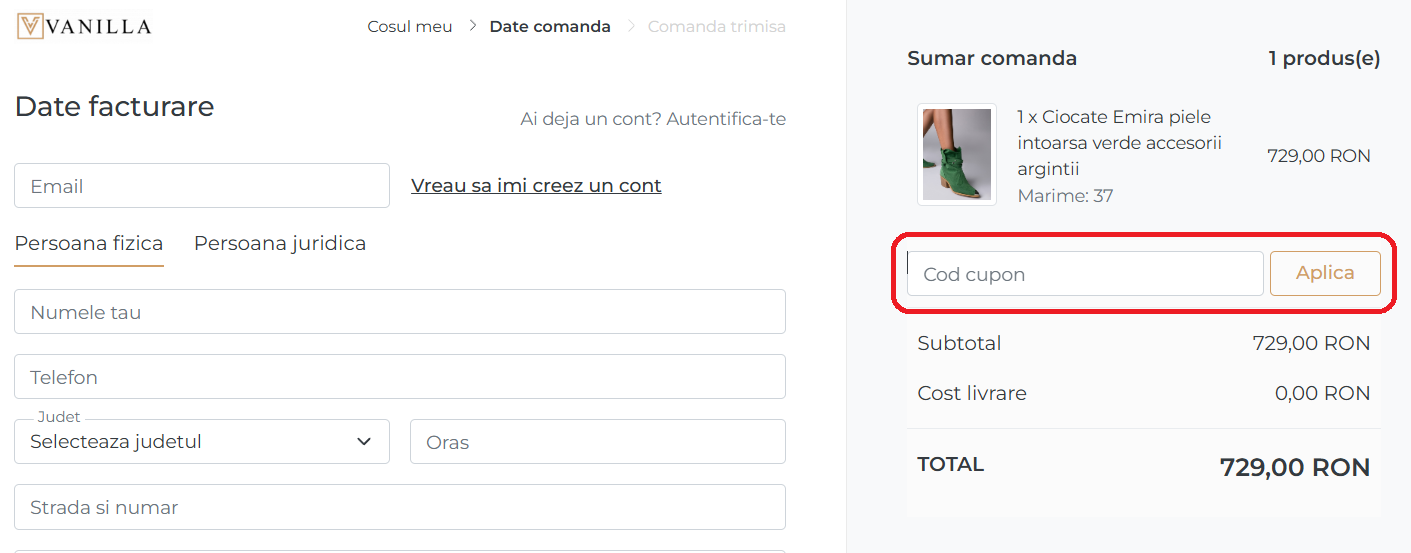Focus the Telefon input field
The image size is (1411, 553).
(x=399, y=377)
